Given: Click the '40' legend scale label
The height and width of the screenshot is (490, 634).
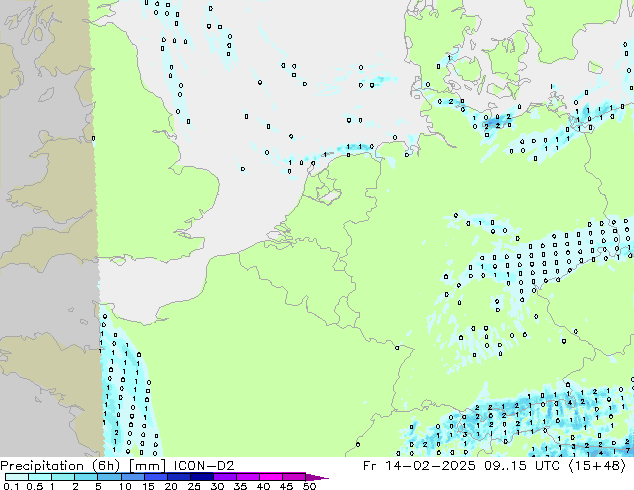Looking at the screenshot, I should tap(263, 486).
